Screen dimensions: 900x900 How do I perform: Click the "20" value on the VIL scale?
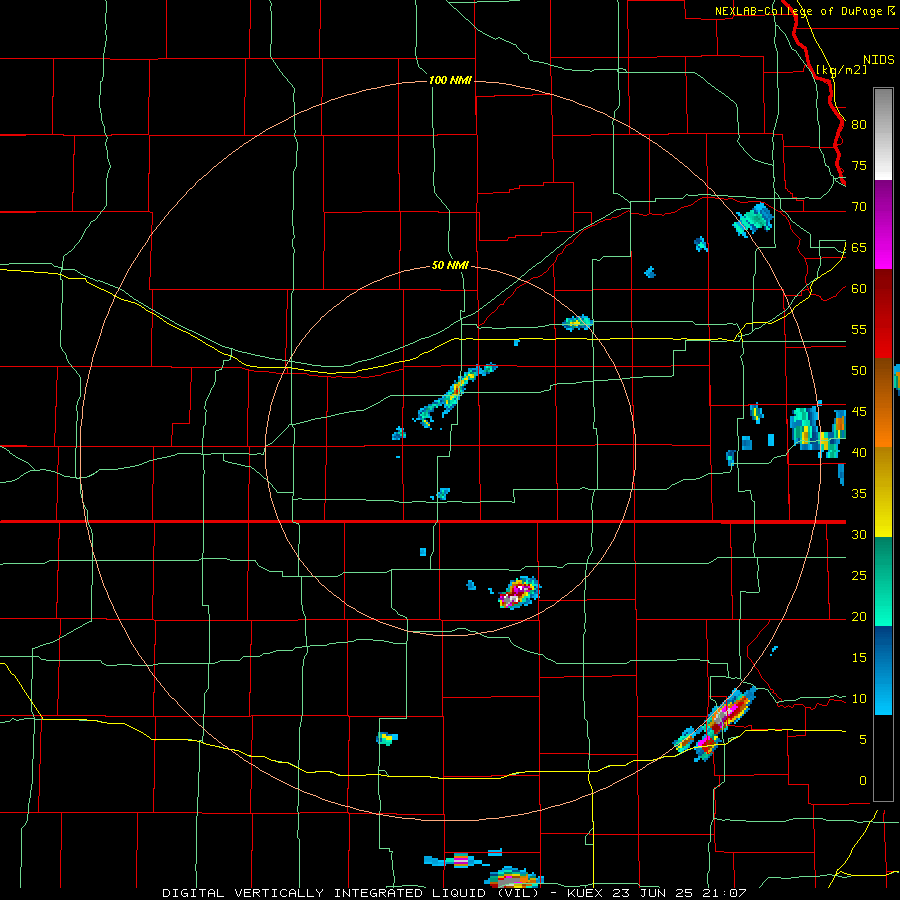(859, 617)
